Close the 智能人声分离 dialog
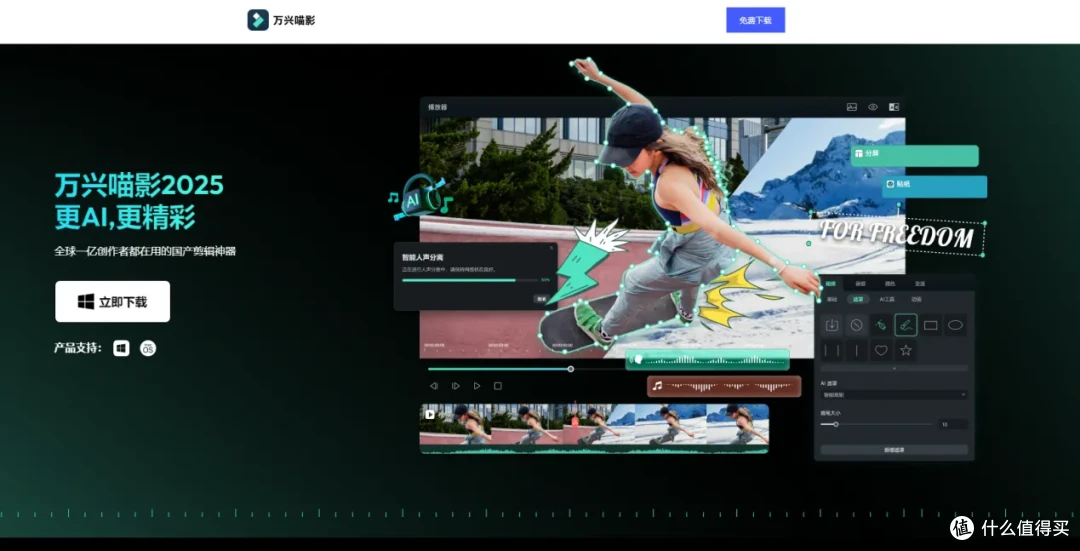Viewport: 1080px width, 551px height. coord(551,248)
